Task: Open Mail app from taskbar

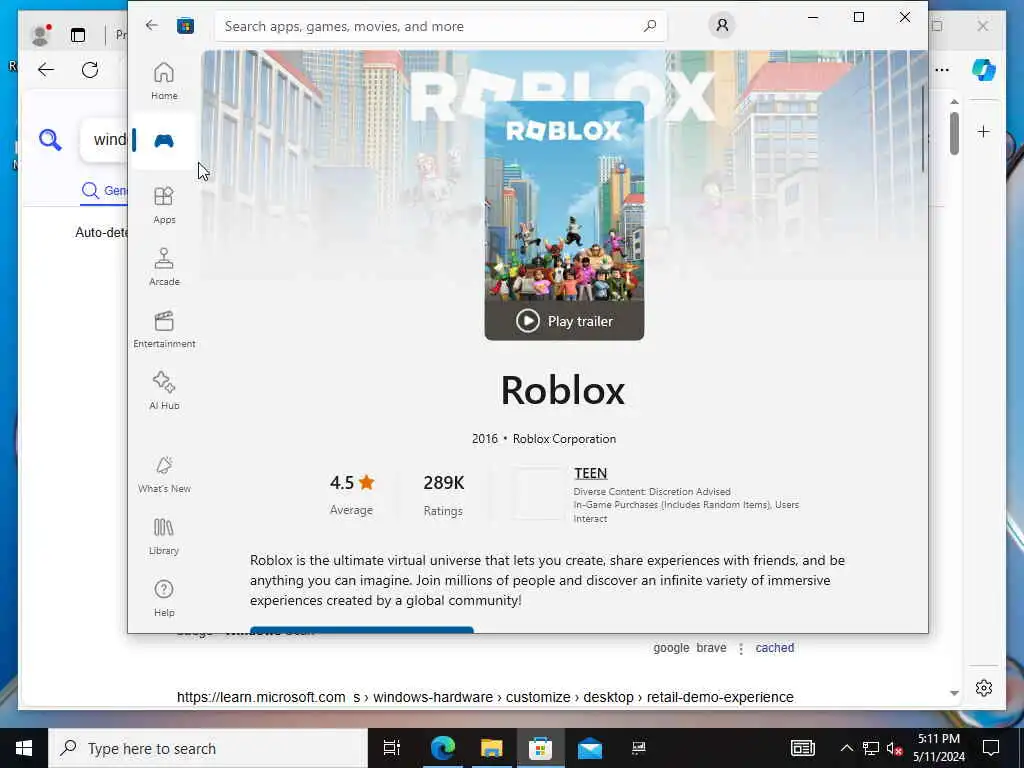Action: (x=589, y=748)
